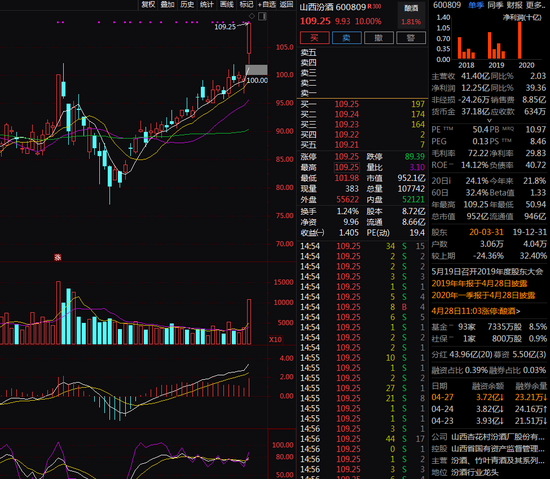Click the 04-24 margin balance row

pyautogui.click(x=489, y=409)
